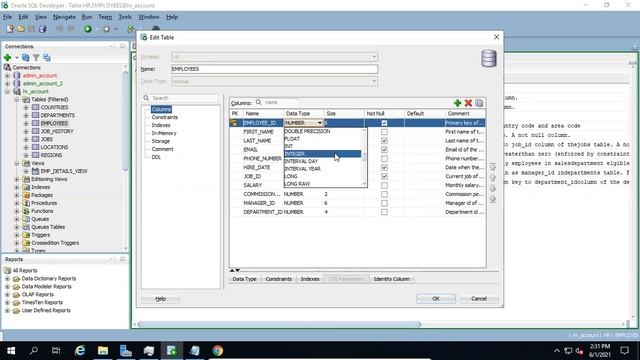Click the refresh connections icon

26,58
